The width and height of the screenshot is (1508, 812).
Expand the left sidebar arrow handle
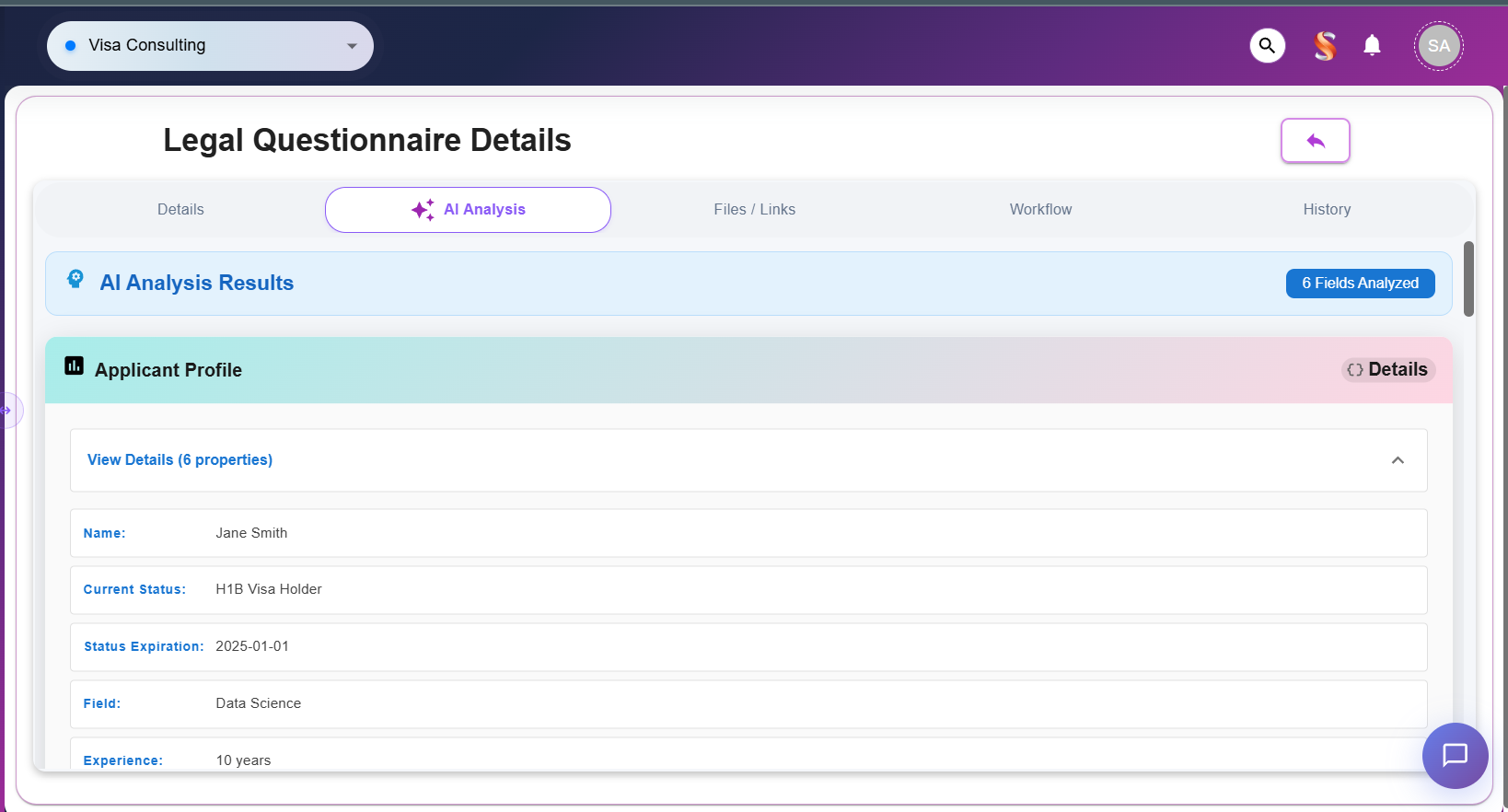tap(7, 411)
